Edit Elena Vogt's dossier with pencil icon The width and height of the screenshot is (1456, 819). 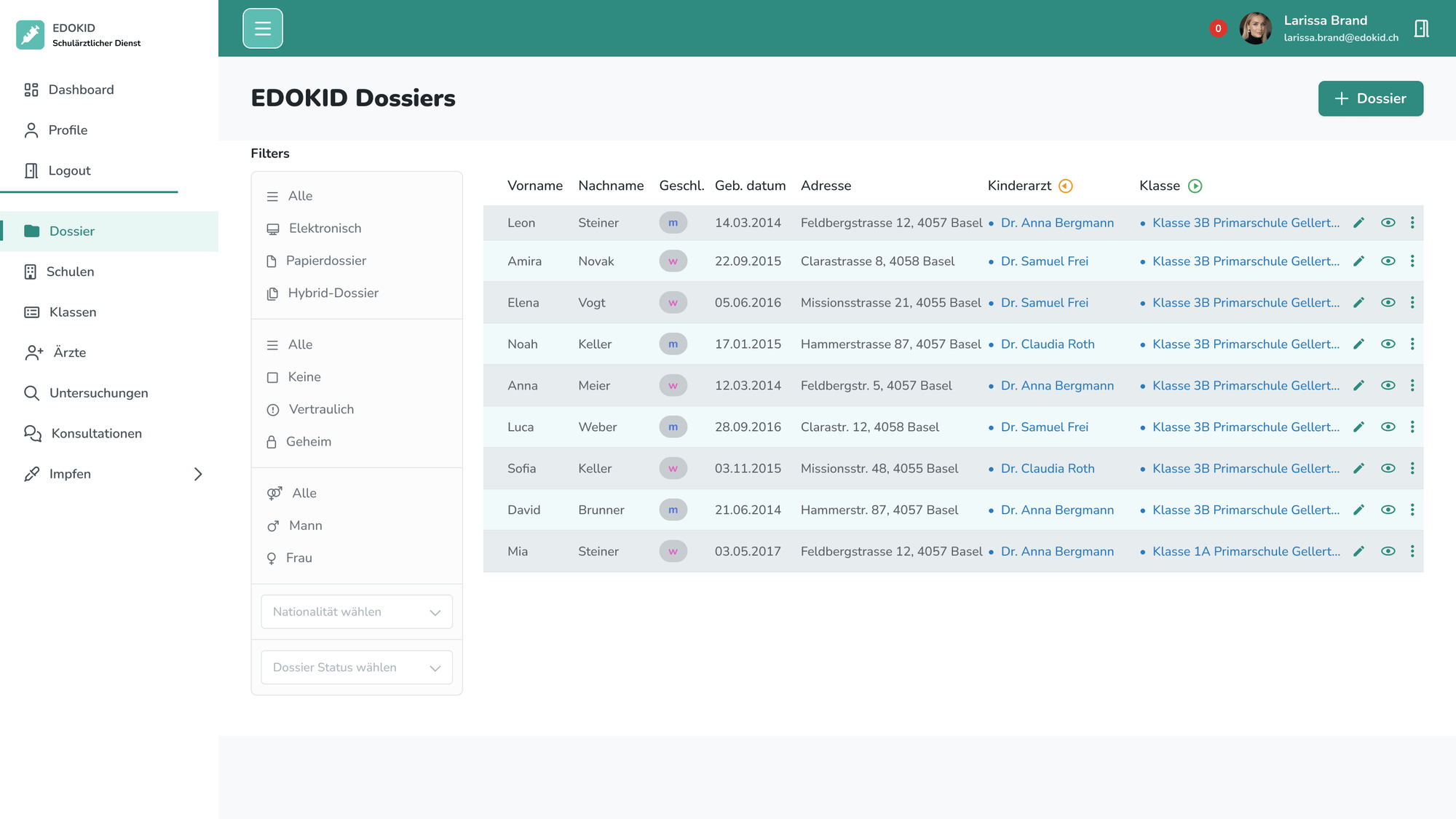[x=1358, y=303]
